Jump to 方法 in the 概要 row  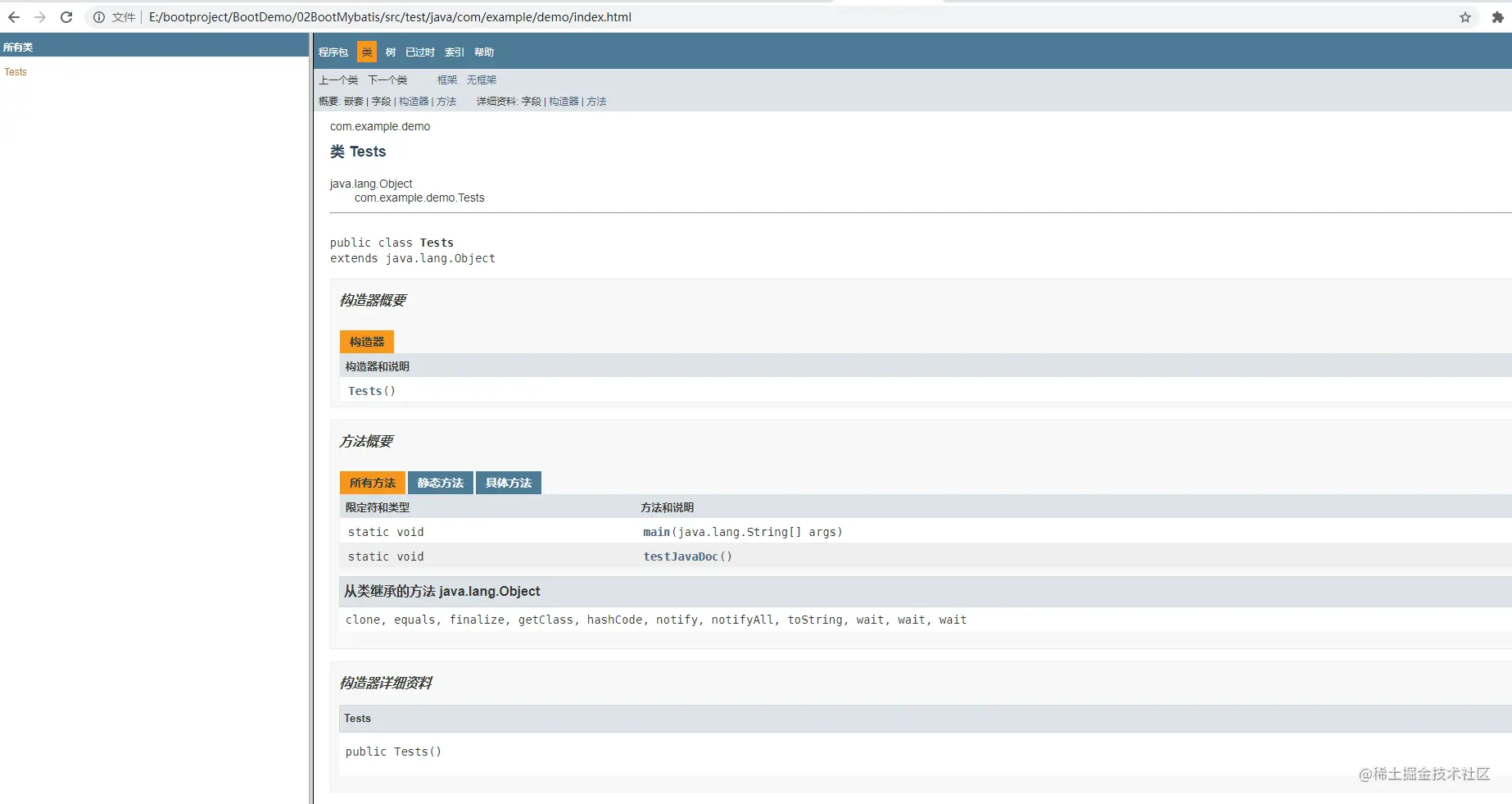point(446,102)
